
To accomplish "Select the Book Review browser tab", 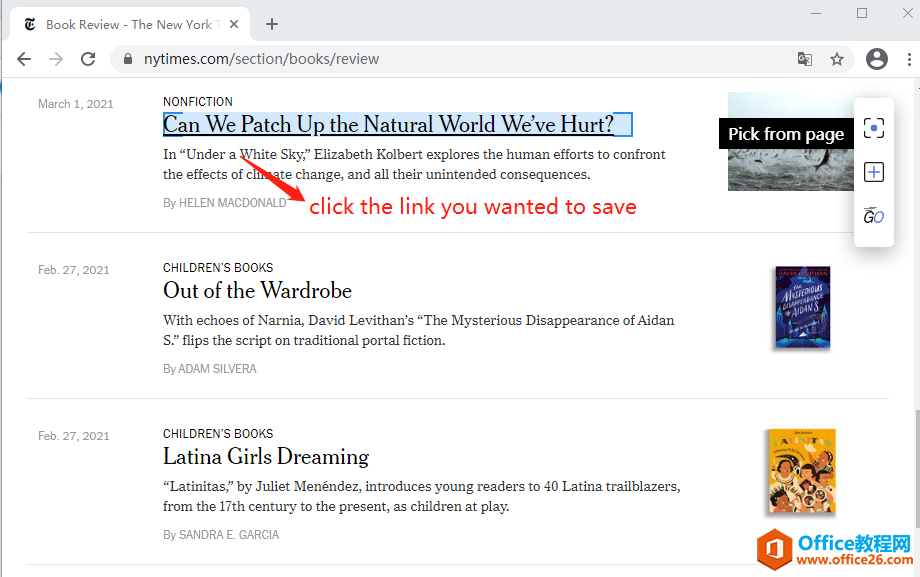I will coord(125,24).
